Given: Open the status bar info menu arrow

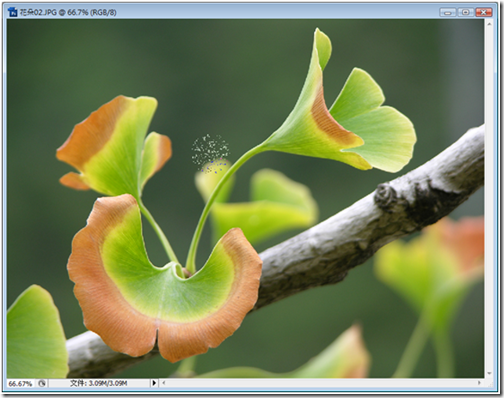Looking at the screenshot, I should tap(154, 383).
